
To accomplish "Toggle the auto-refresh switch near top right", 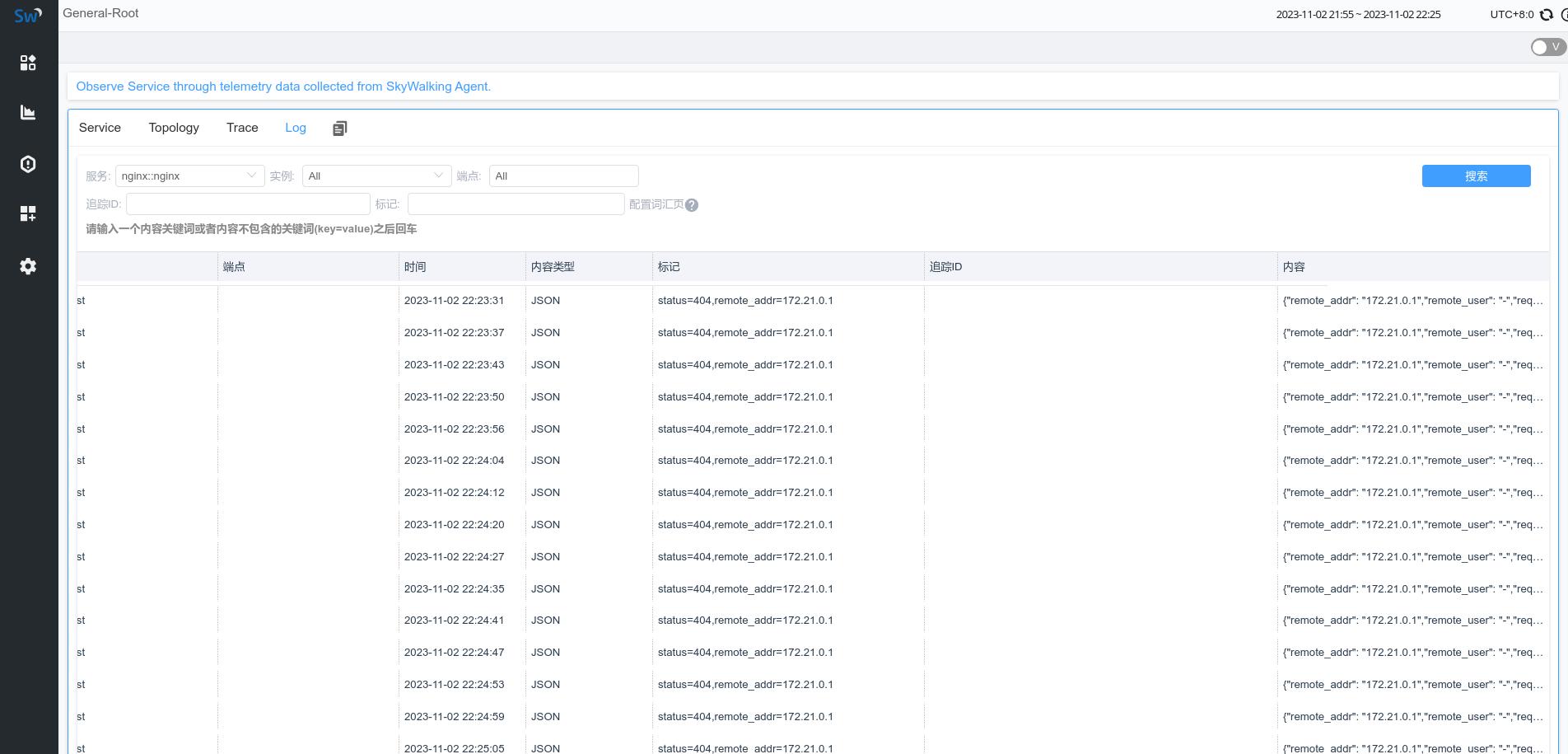I will (1547, 47).
